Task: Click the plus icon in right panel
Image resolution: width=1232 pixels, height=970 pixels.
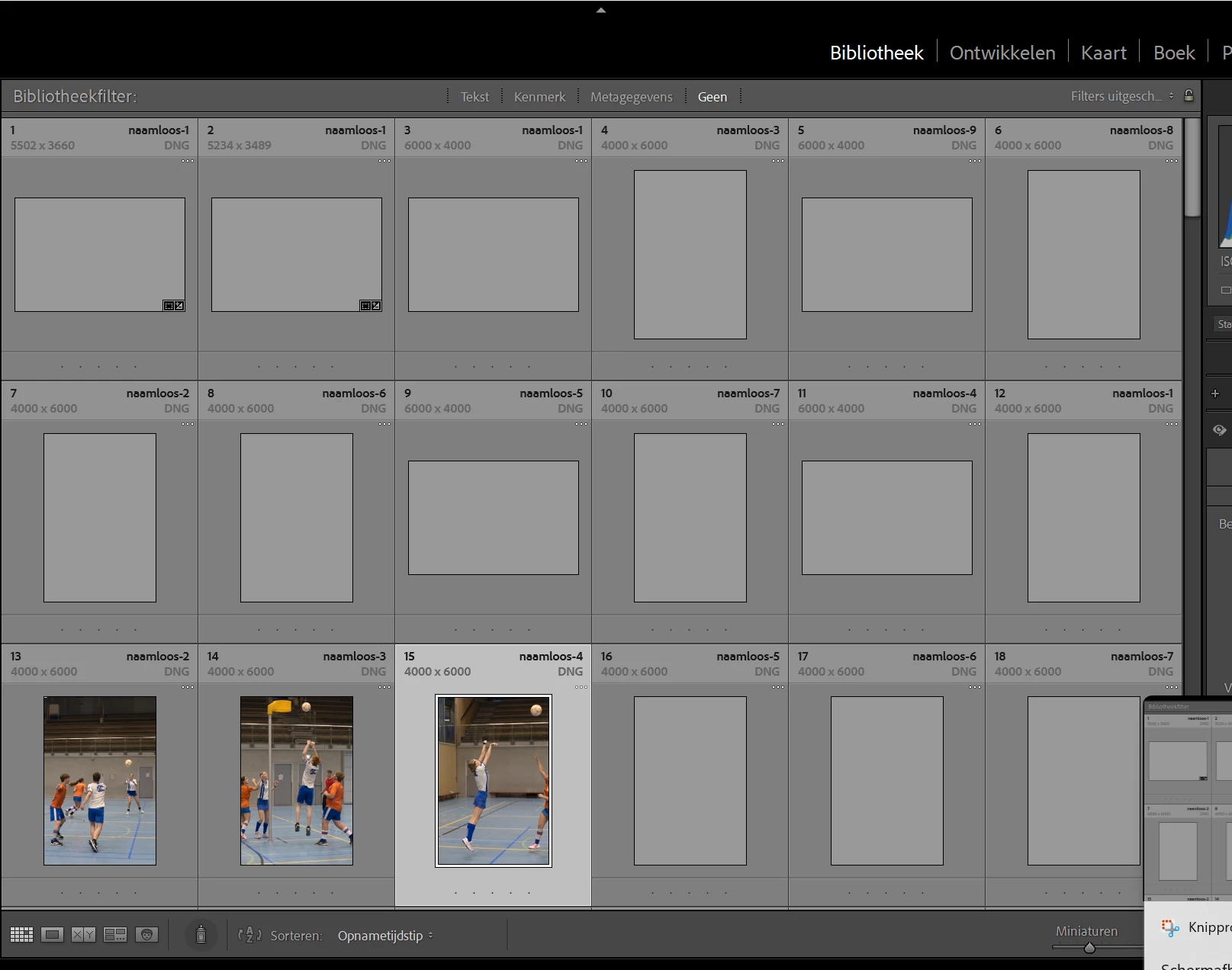Action: pyautogui.click(x=1215, y=393)
